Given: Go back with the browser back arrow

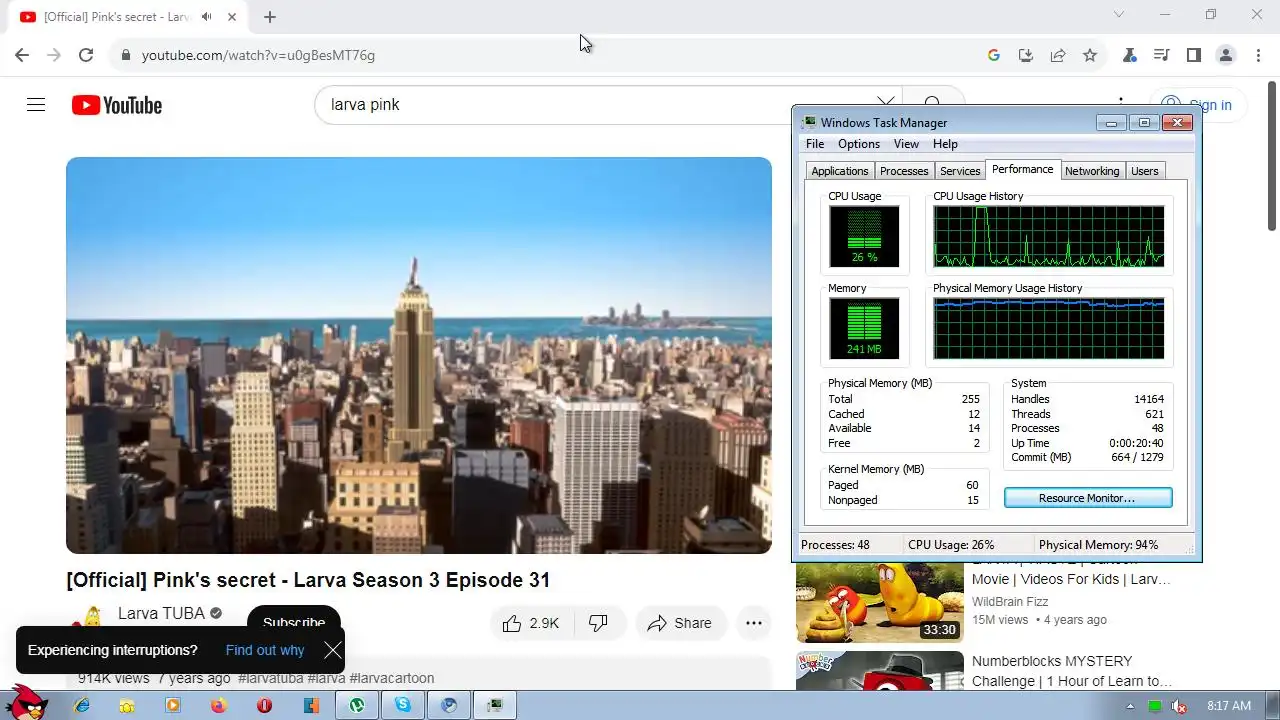Looking at the screenshot, I should tap(22, 55).
